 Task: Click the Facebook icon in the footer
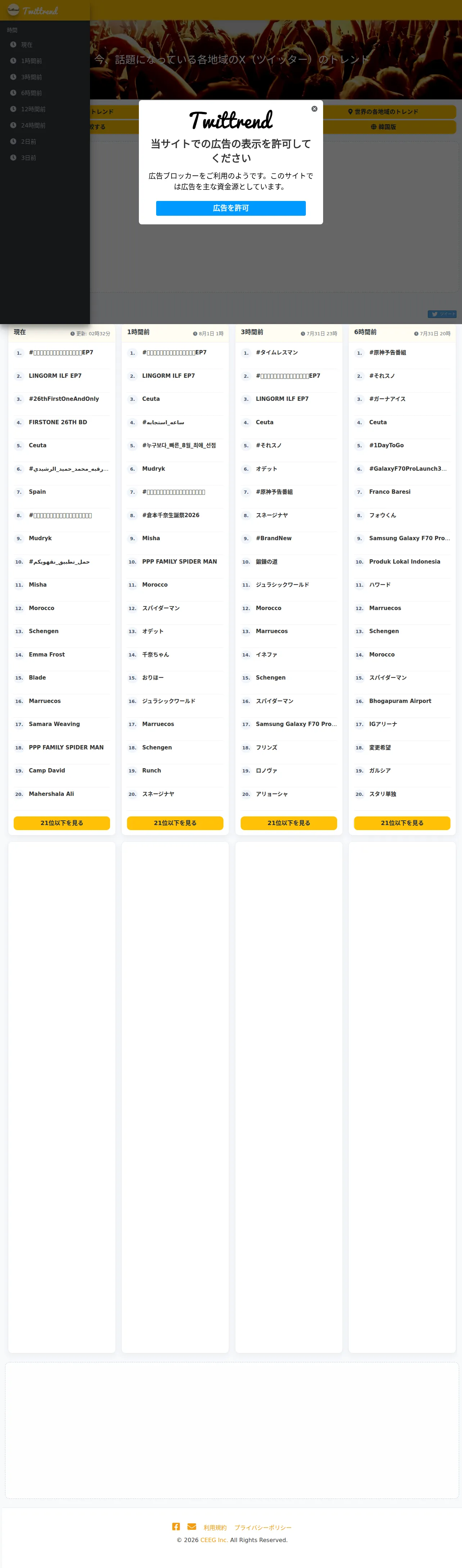[176, 1526]
